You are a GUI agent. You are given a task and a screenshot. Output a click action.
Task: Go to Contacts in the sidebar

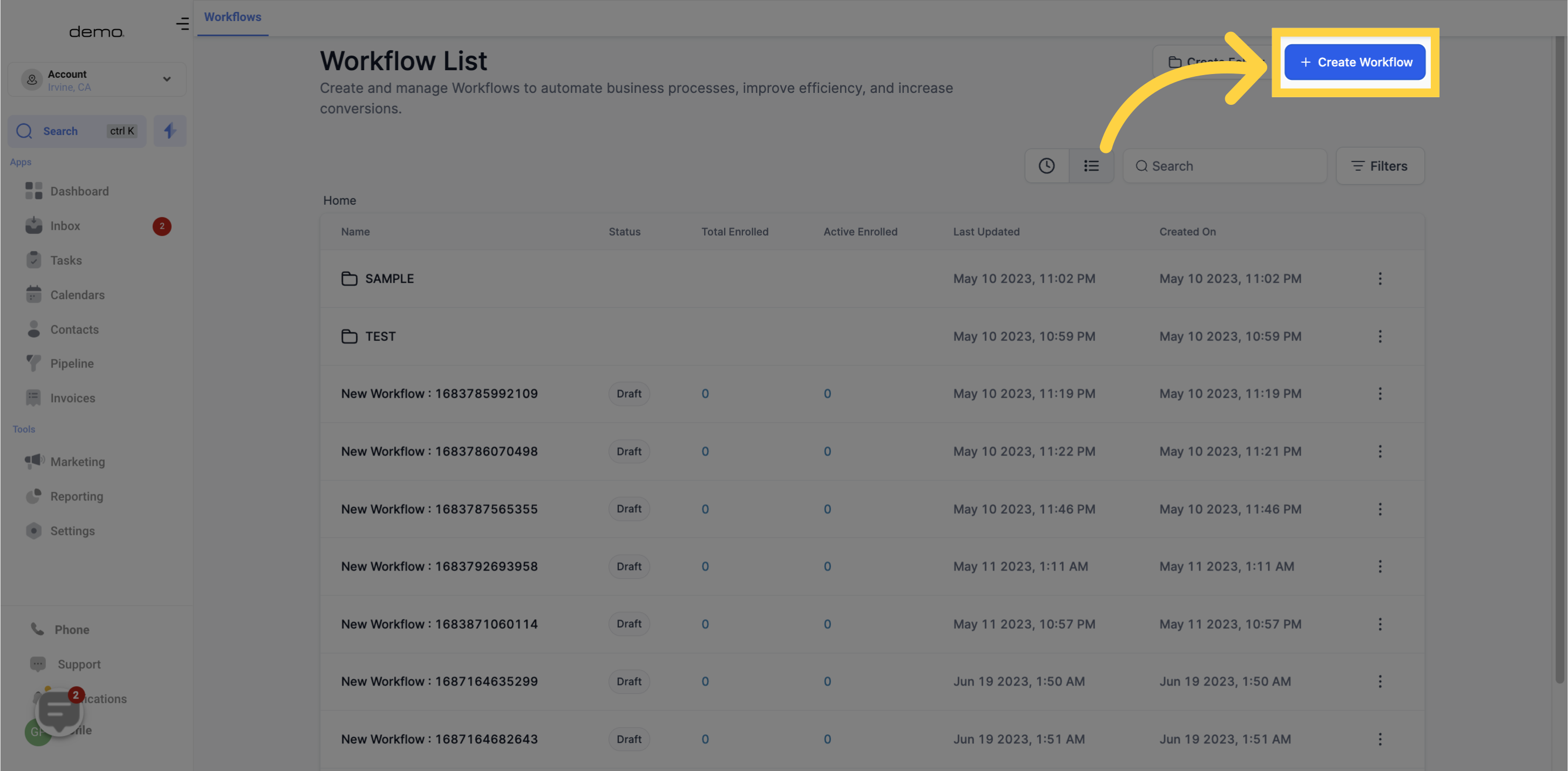tap(75, 330)
